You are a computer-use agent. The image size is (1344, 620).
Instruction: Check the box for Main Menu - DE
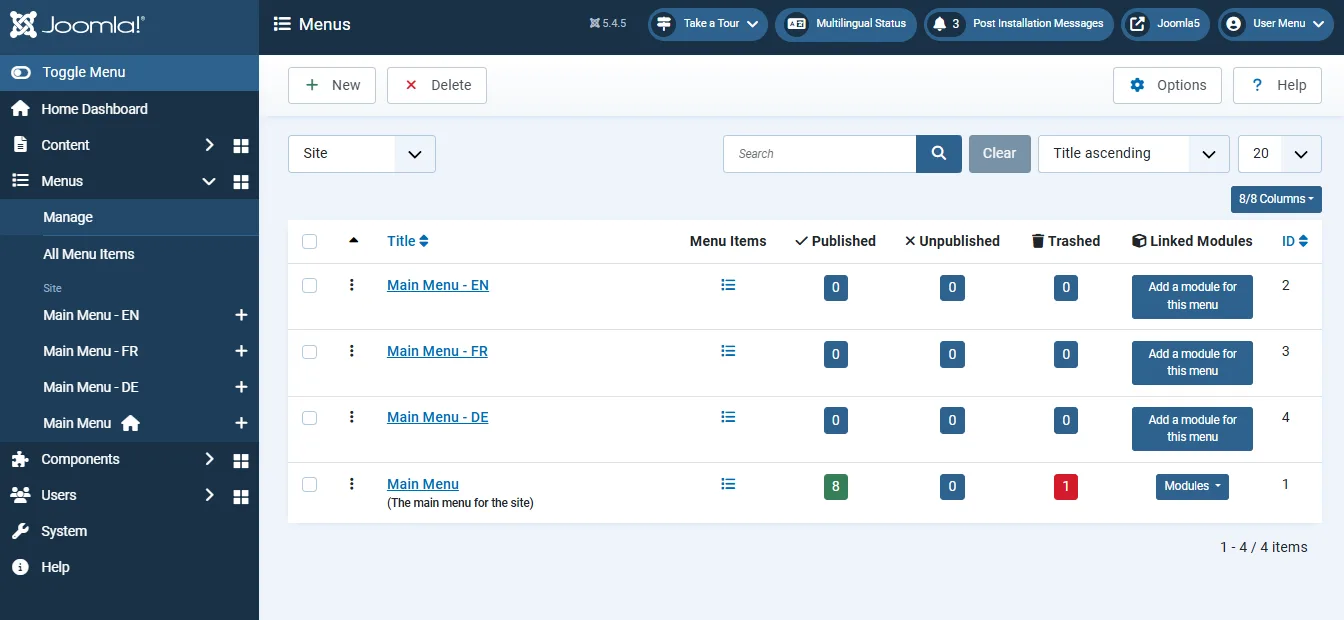(x=309, y=417)
